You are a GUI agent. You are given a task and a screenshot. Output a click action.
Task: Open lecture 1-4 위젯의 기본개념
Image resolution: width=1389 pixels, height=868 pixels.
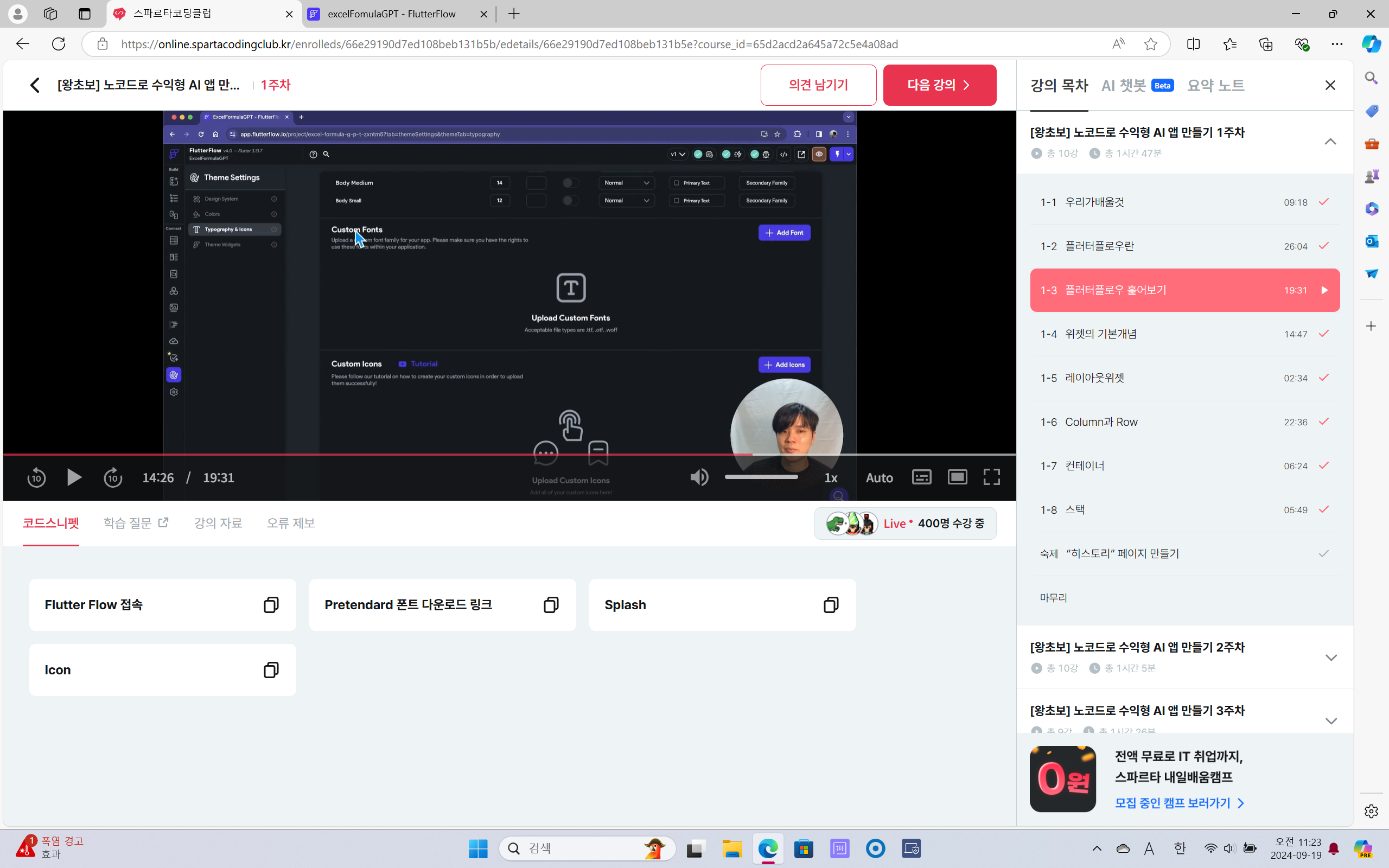pyautogui.click(x=1184, y=334)
